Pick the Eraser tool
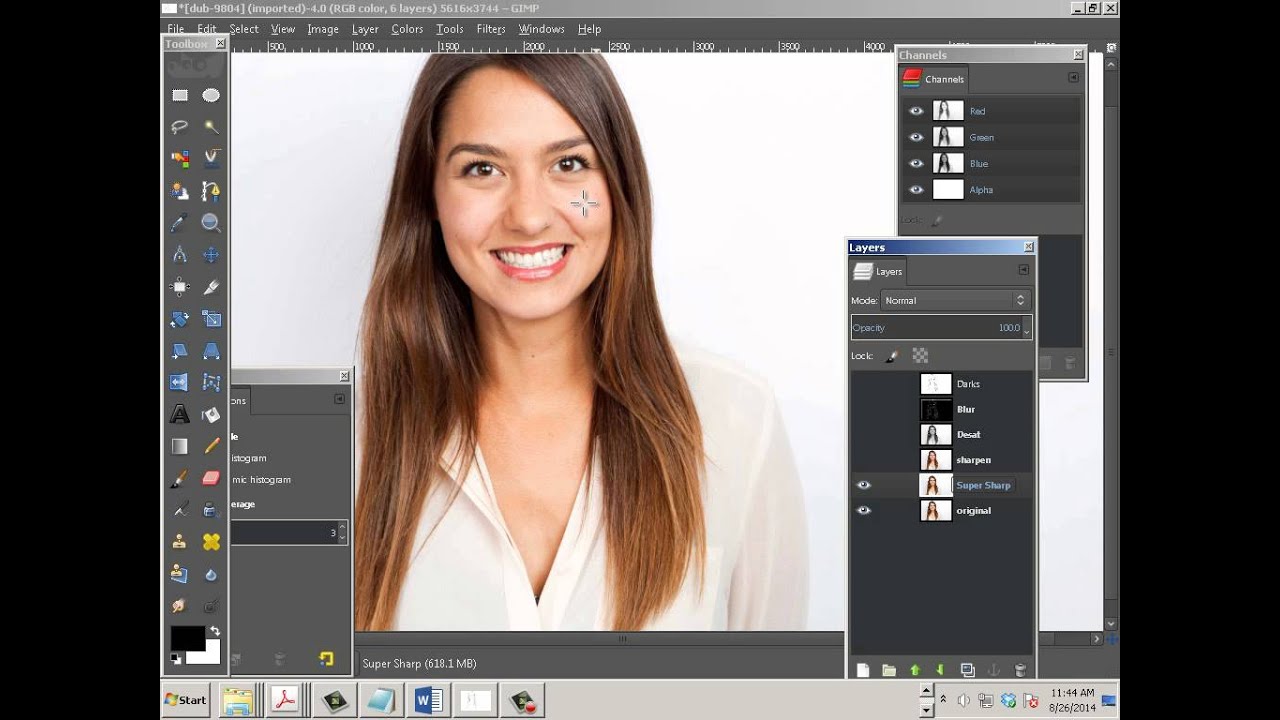 (x=211, y=479)
